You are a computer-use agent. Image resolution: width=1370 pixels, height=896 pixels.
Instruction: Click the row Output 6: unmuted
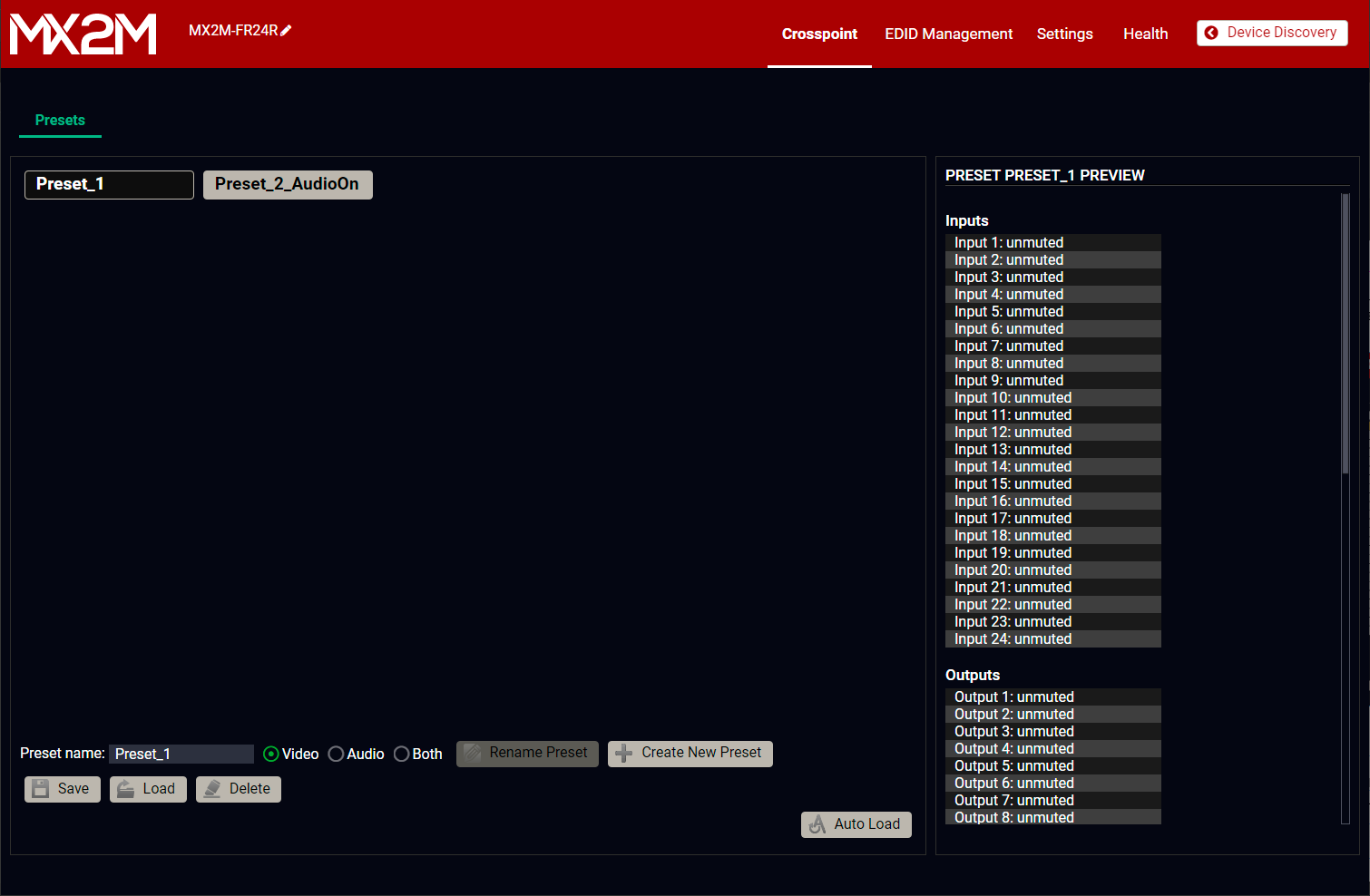point(1053,784)
